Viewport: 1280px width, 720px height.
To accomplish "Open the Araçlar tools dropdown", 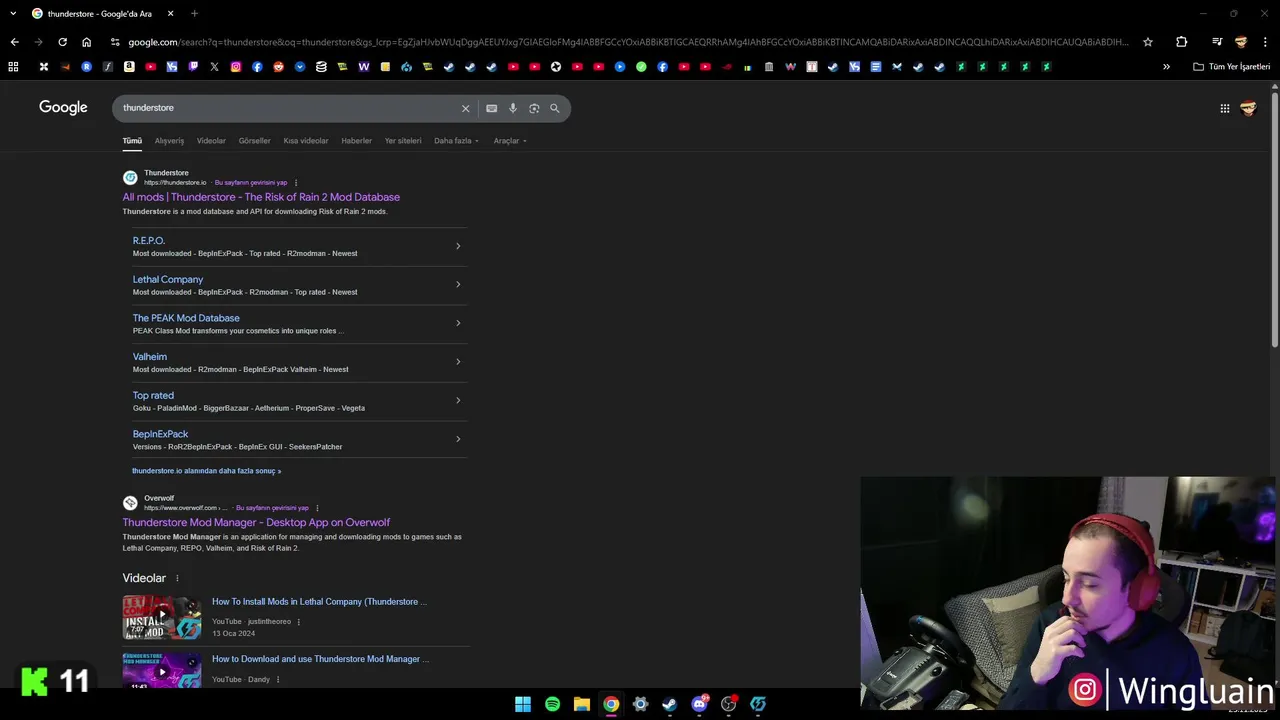I will tap(510, 141).
